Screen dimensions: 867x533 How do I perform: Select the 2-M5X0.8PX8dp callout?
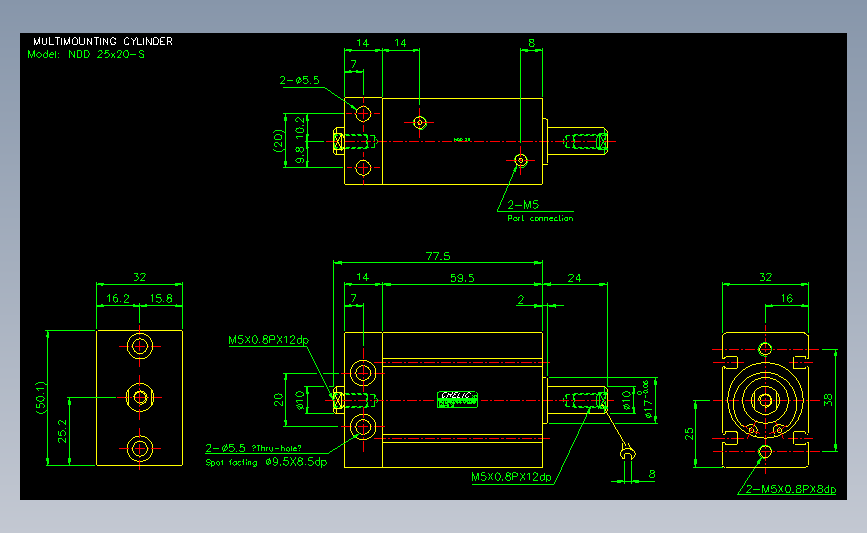point(791,489)
